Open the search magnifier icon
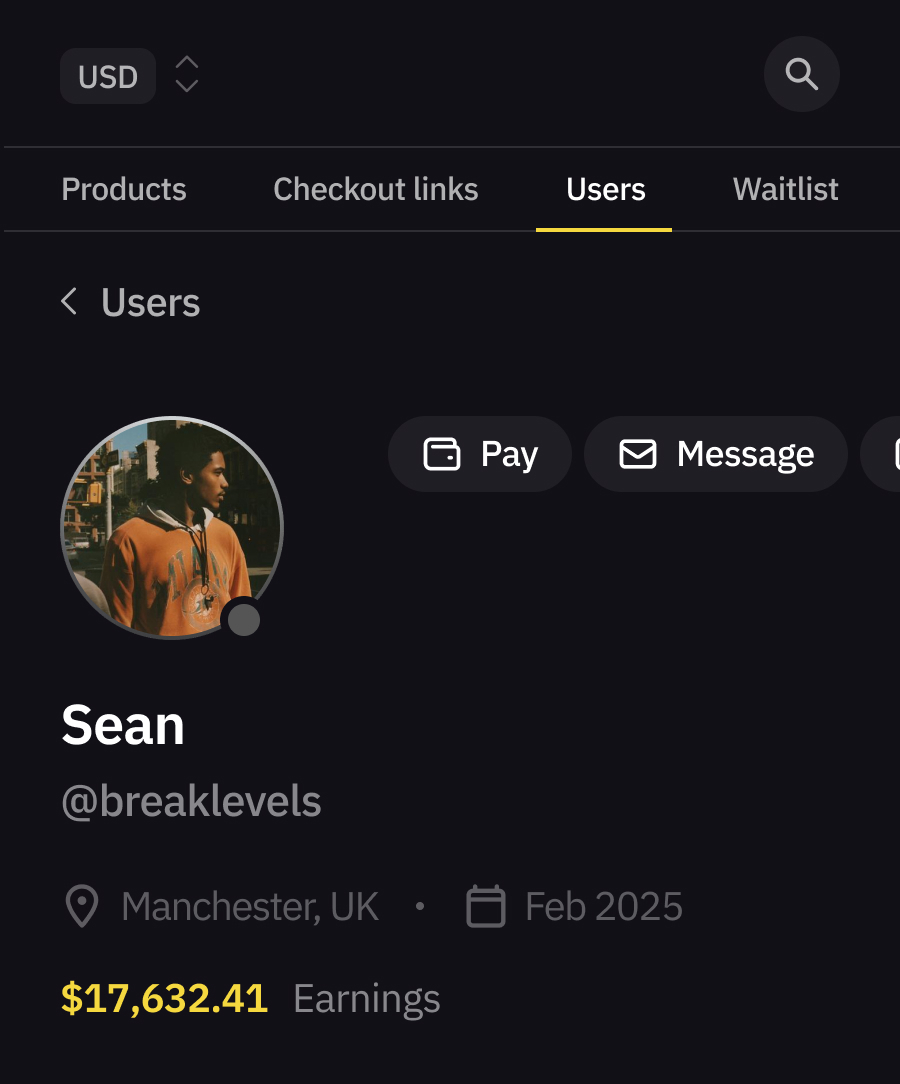900x1084 pixels. tap(801, 74)
